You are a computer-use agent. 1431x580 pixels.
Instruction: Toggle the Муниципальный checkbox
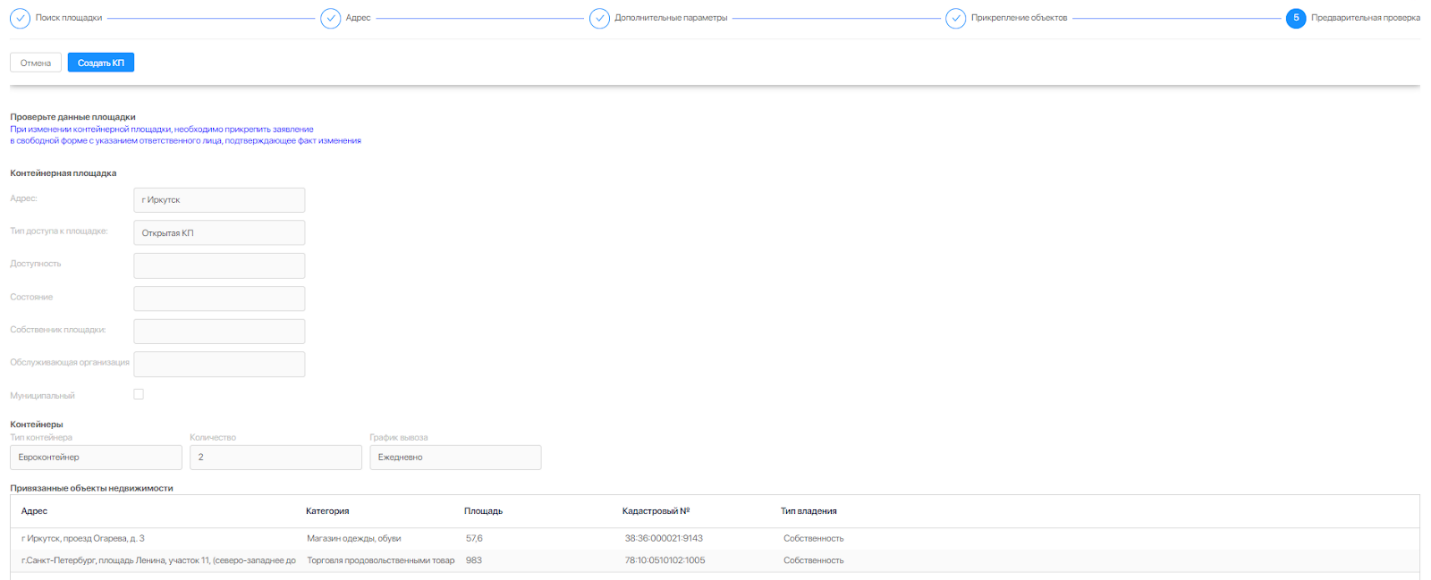coord(139,394)
